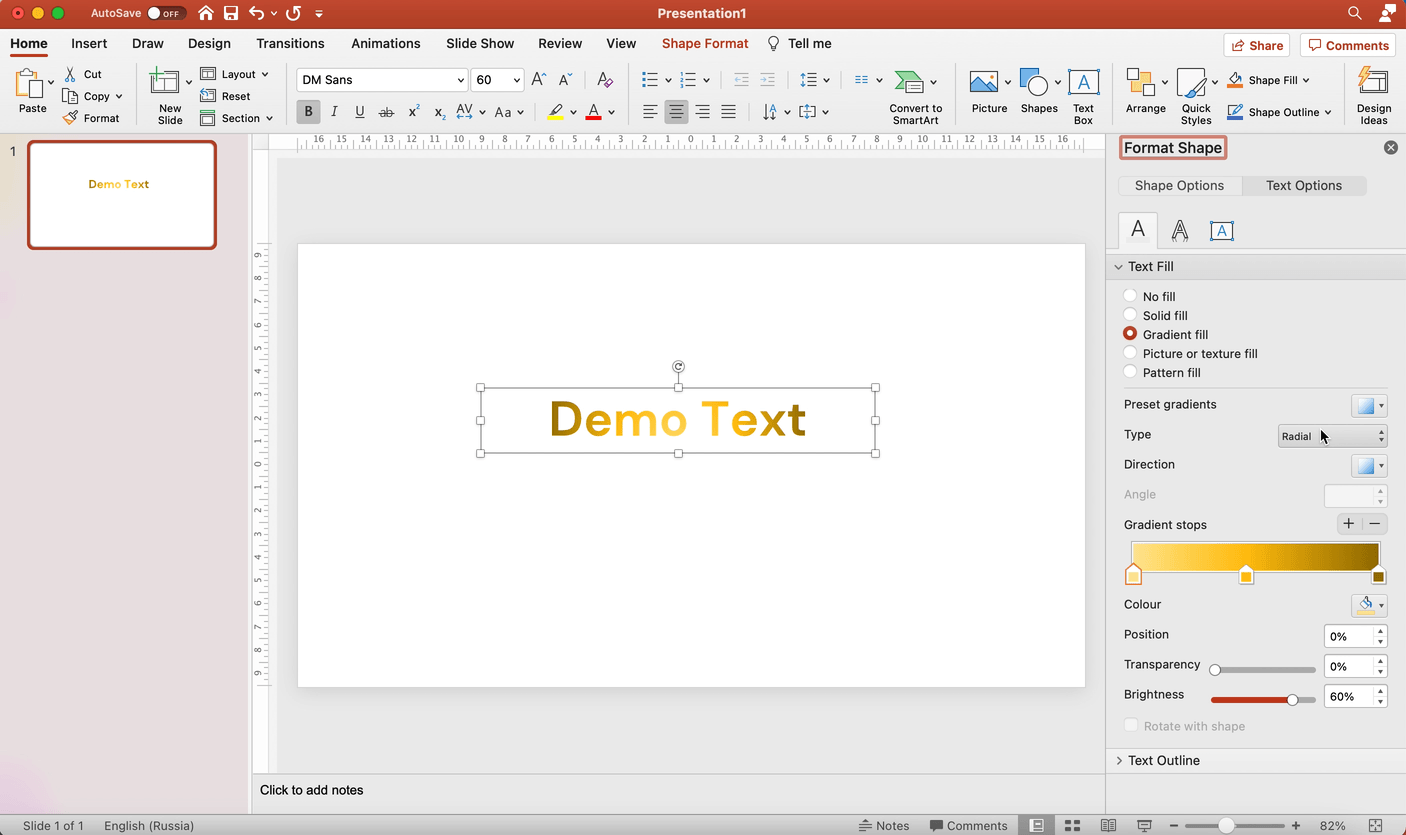This screenshot has height=835, width=1406.
Task: Click Reset slide button
Action: tap(226, 96)
